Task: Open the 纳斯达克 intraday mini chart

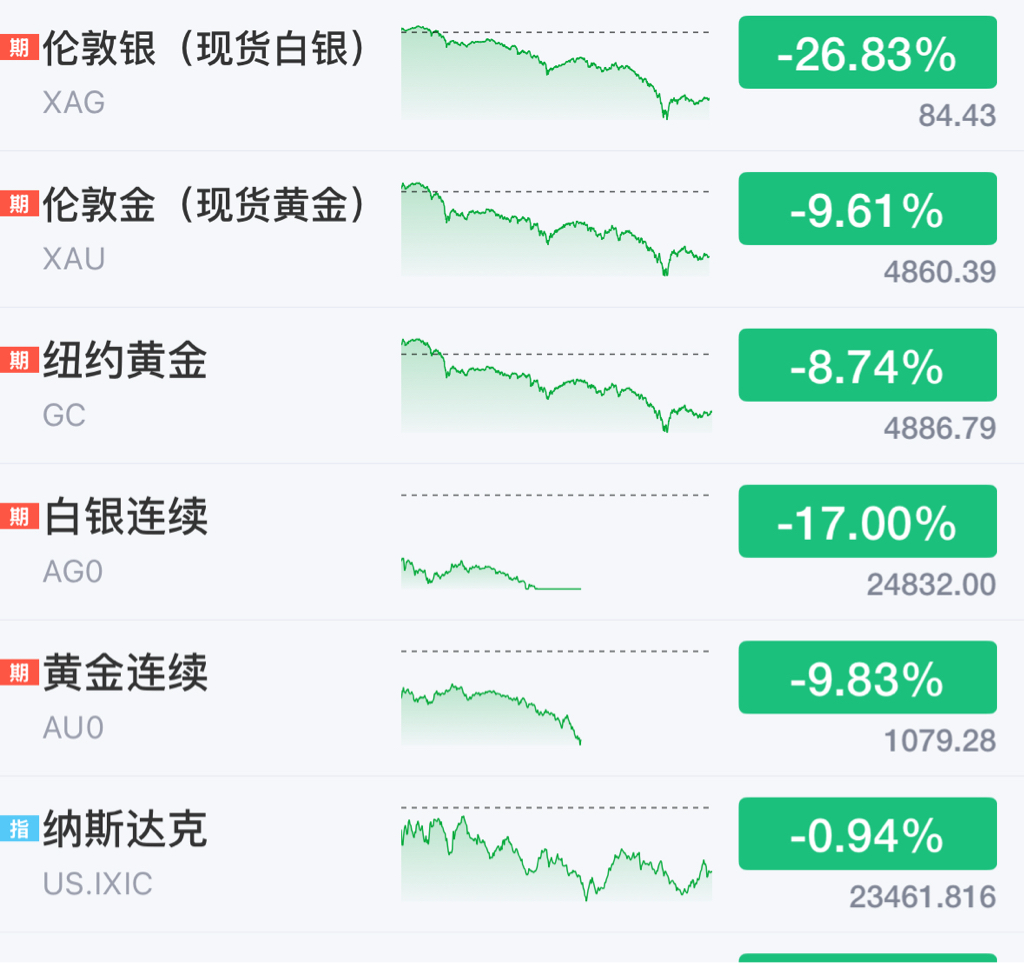Action: (556, 854)
